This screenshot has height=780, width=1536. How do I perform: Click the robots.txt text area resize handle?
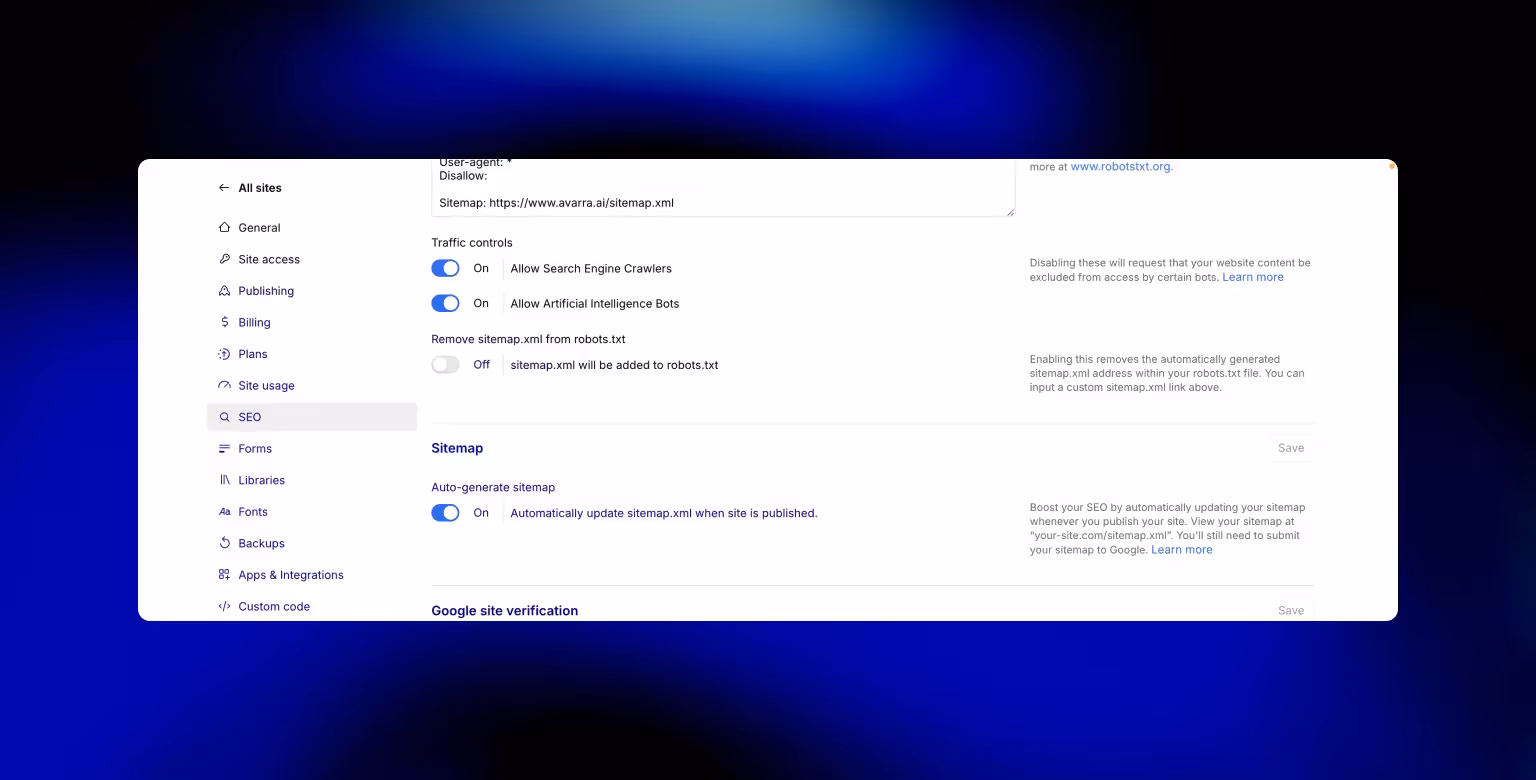tap(1010, 212)
